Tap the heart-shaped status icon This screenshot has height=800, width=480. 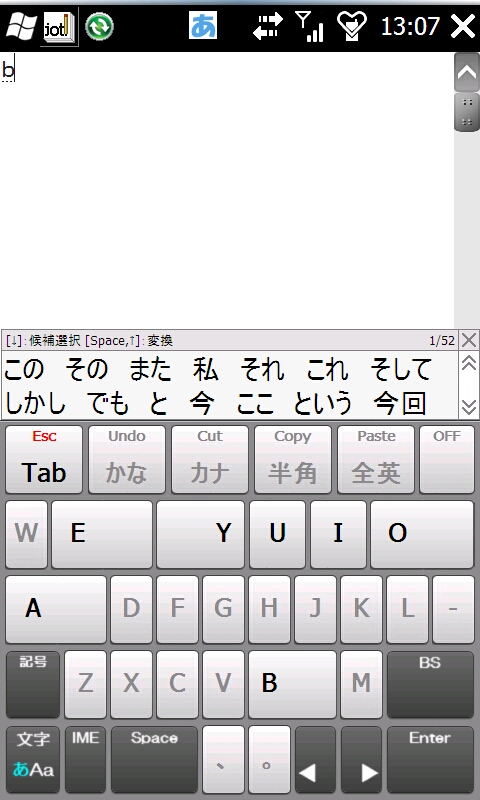point(351,26)
